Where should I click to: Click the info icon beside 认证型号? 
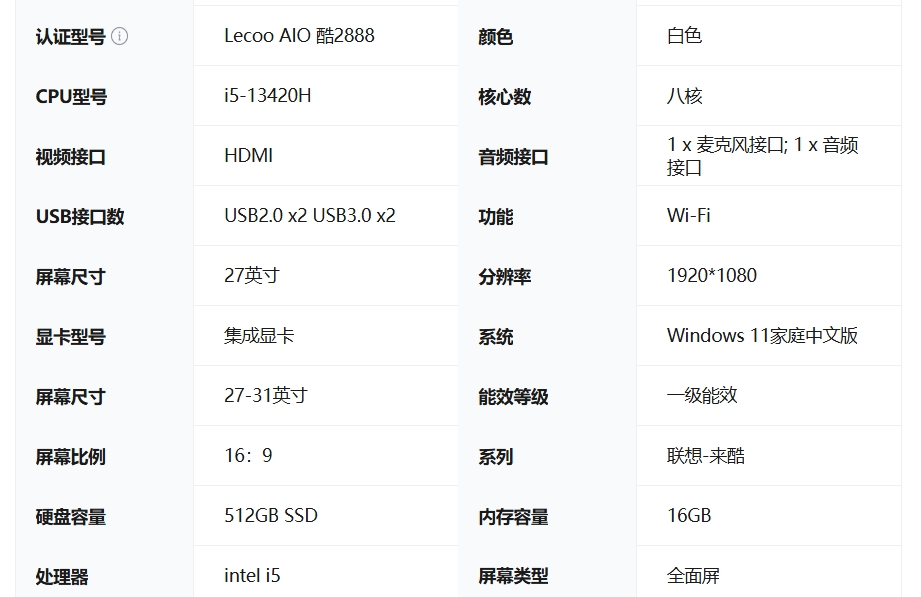(120, 36)
